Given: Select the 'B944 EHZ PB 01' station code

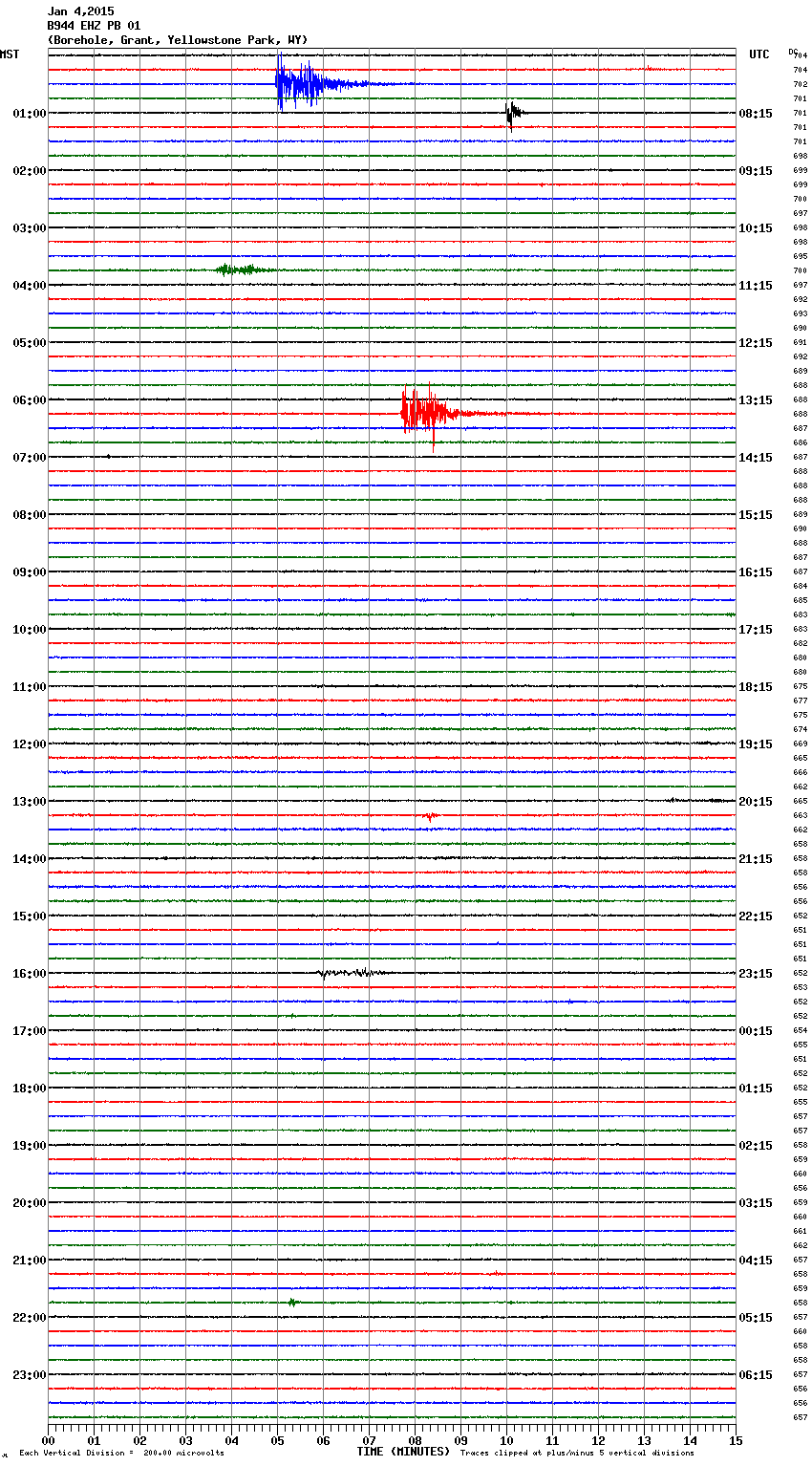Looking at the screenshot, I should coord(94,26).
